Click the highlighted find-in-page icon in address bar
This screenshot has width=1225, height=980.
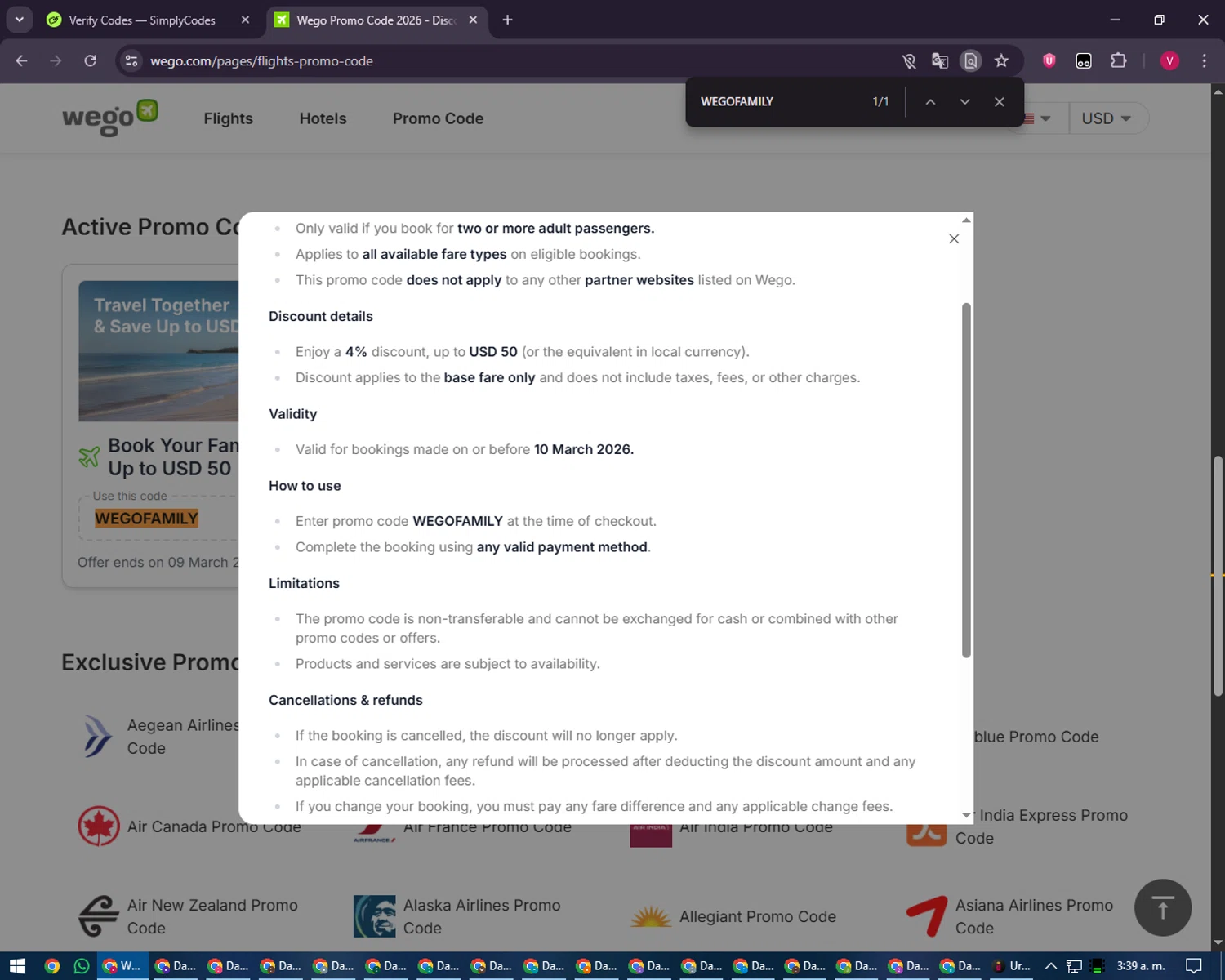point(970,60)
